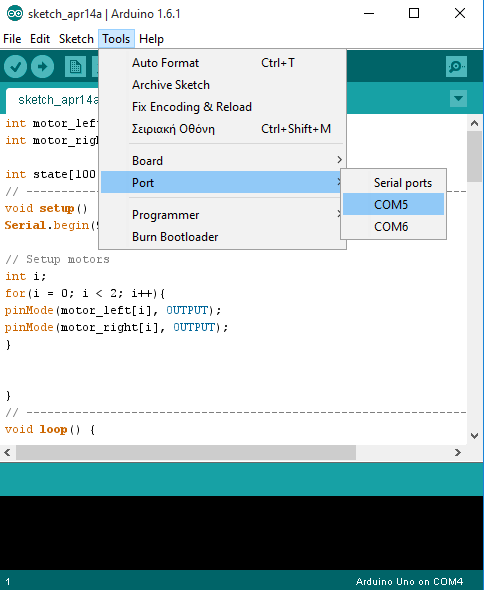484x591 pixels.
Task: Click vertical scrollbar down arrow
Action: point(475,436)
